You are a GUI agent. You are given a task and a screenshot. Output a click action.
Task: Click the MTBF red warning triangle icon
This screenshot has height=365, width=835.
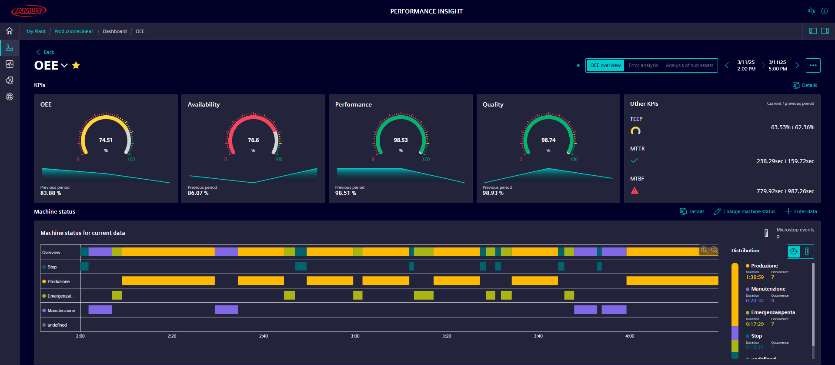click(x=635, y=191)
